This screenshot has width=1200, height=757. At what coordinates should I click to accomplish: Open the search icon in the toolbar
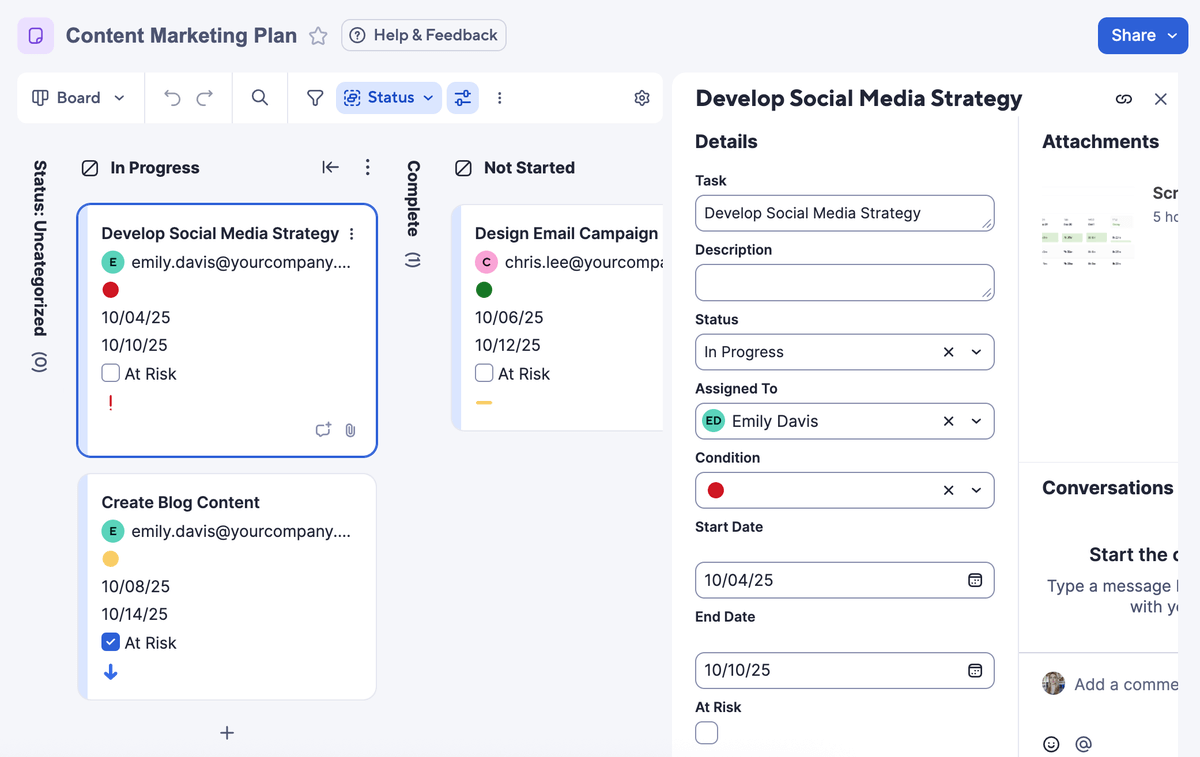tap(259, 97)
